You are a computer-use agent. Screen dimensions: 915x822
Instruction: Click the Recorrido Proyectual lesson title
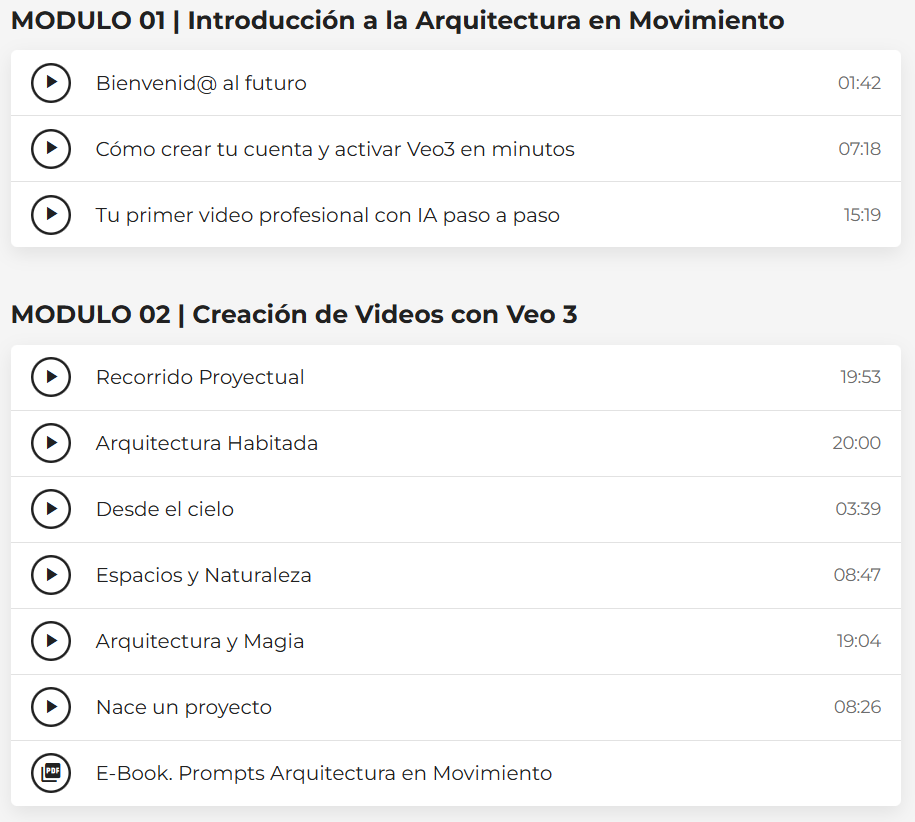tap(200, 377)
